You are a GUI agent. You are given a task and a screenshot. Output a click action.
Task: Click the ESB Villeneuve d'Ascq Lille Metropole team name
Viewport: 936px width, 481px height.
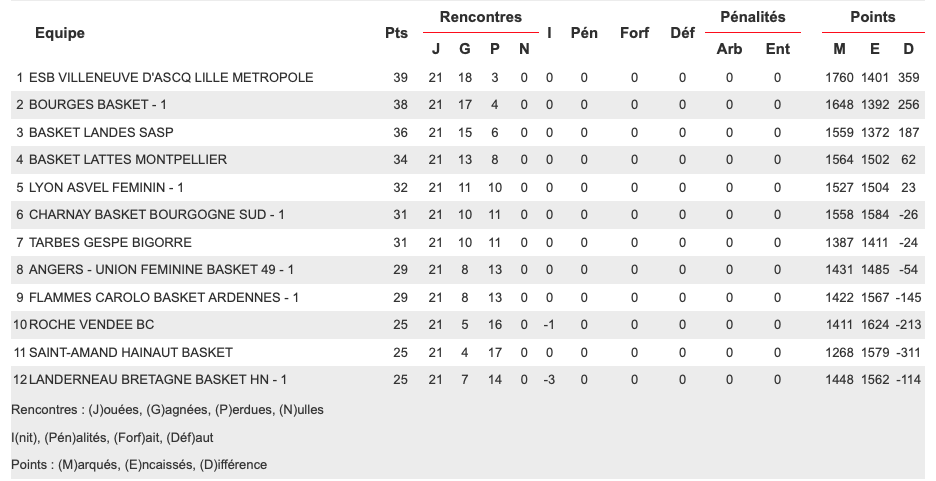pyautogui.click(x=171, y=78)
